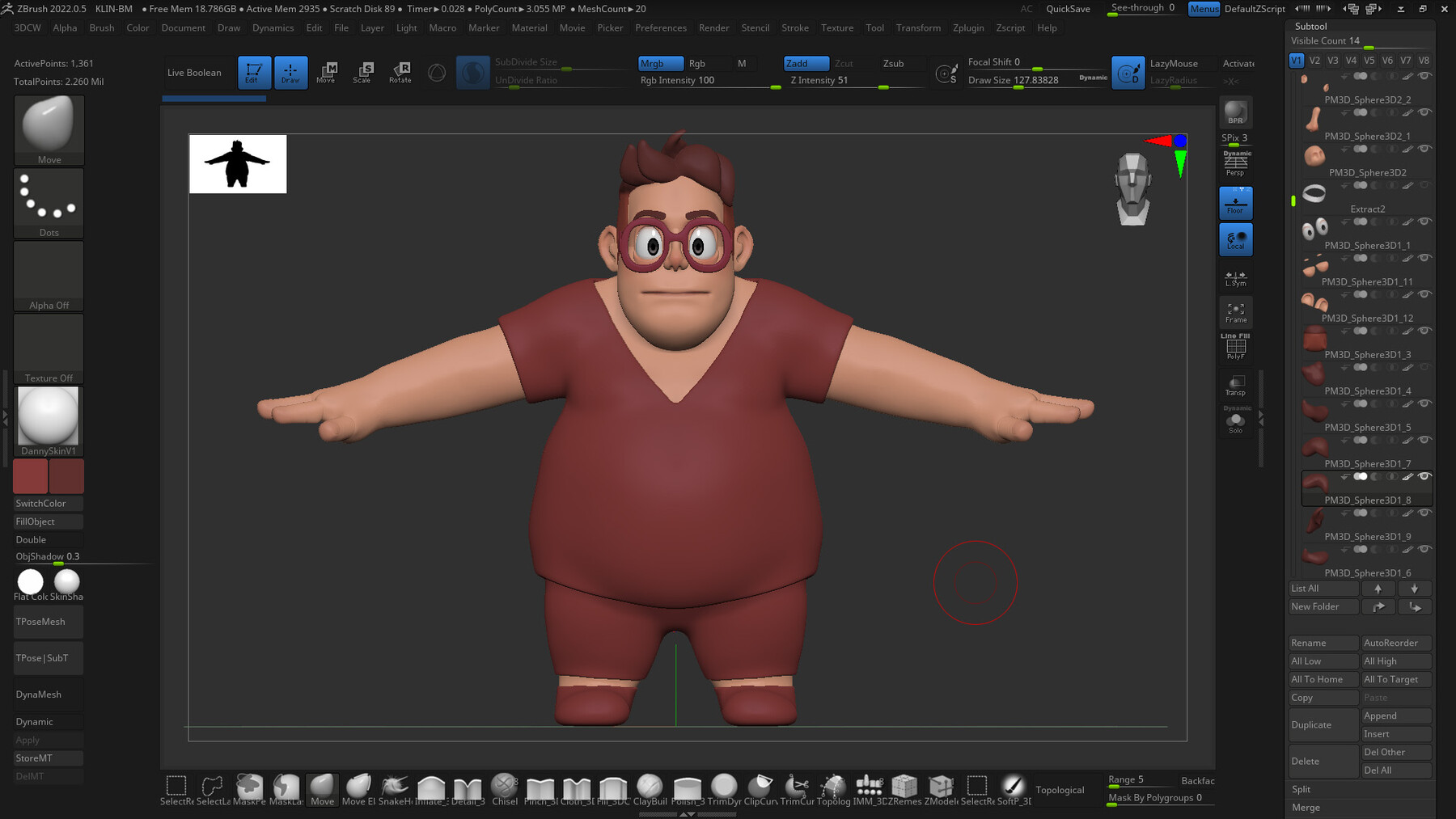Switch to the Rotate transform tool
This screenshot has width=1456, height=819.
coord(400,73)
